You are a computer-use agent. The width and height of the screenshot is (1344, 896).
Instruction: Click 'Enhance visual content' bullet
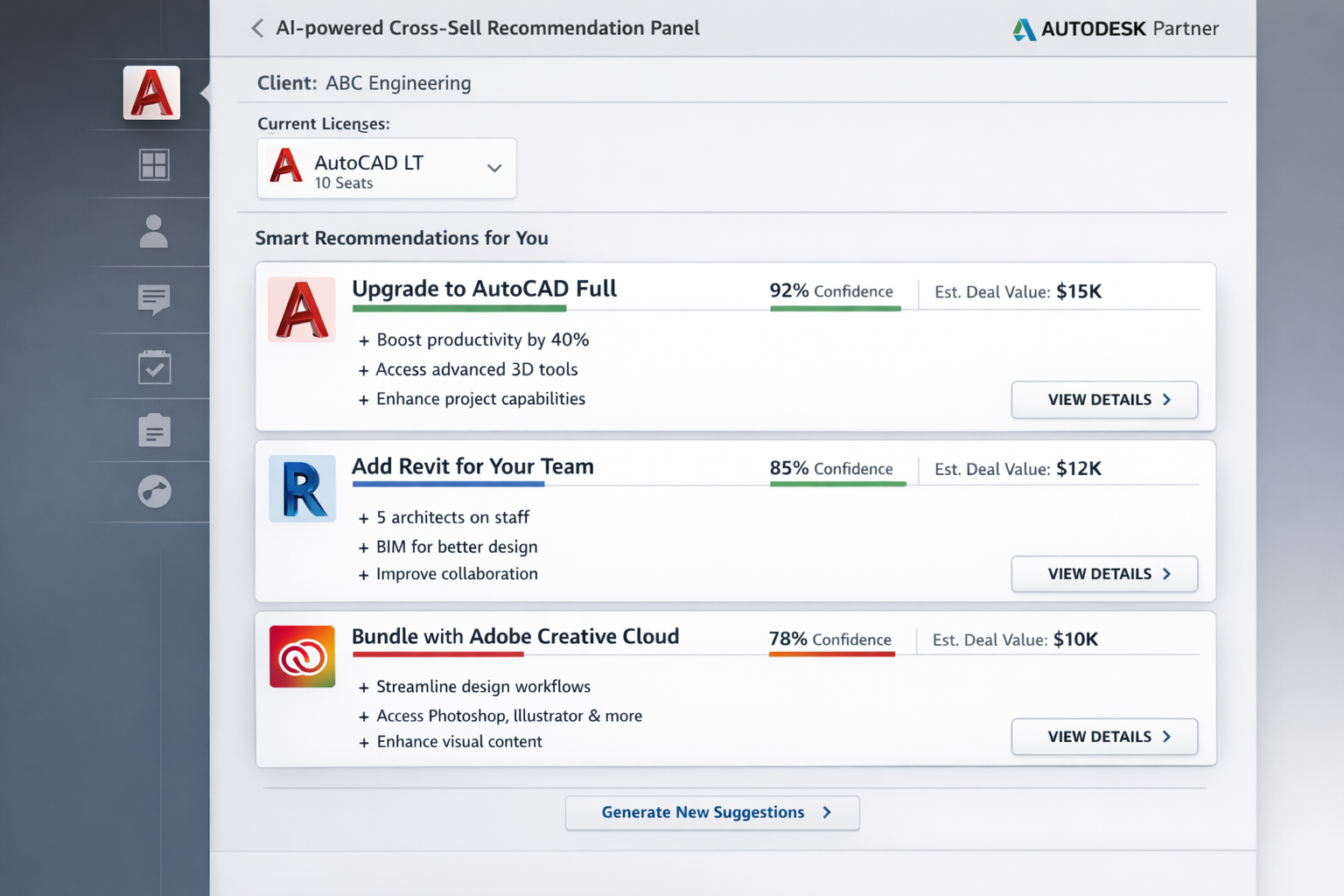450,742
